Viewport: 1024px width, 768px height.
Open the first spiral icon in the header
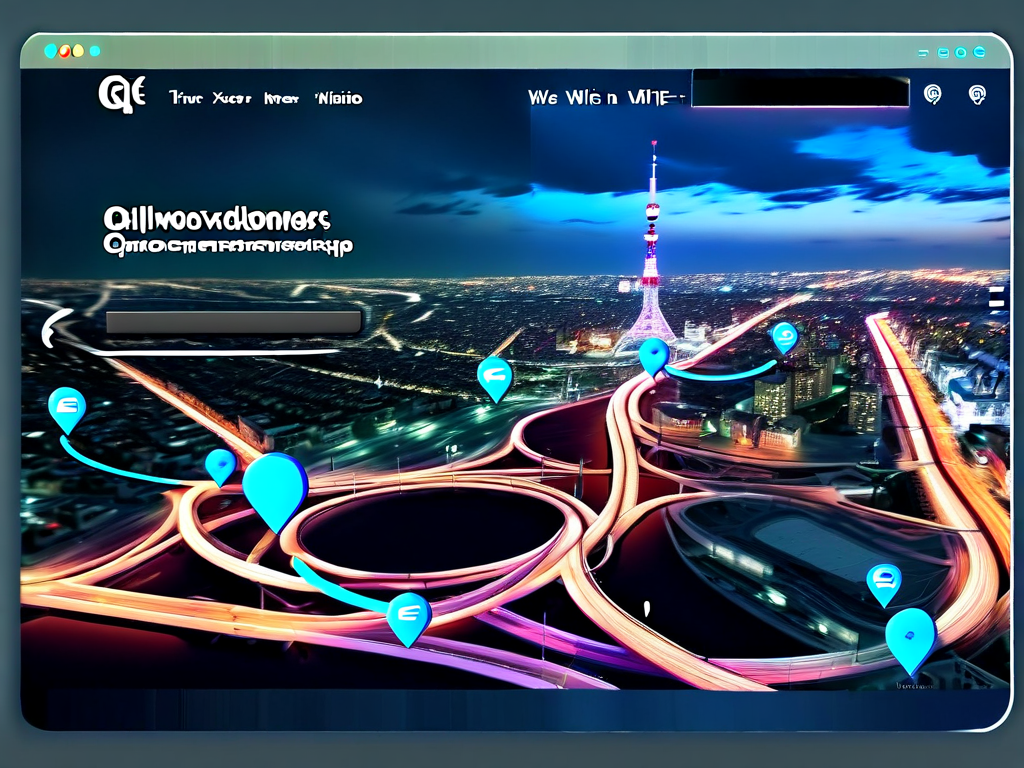tap(932, 95)
